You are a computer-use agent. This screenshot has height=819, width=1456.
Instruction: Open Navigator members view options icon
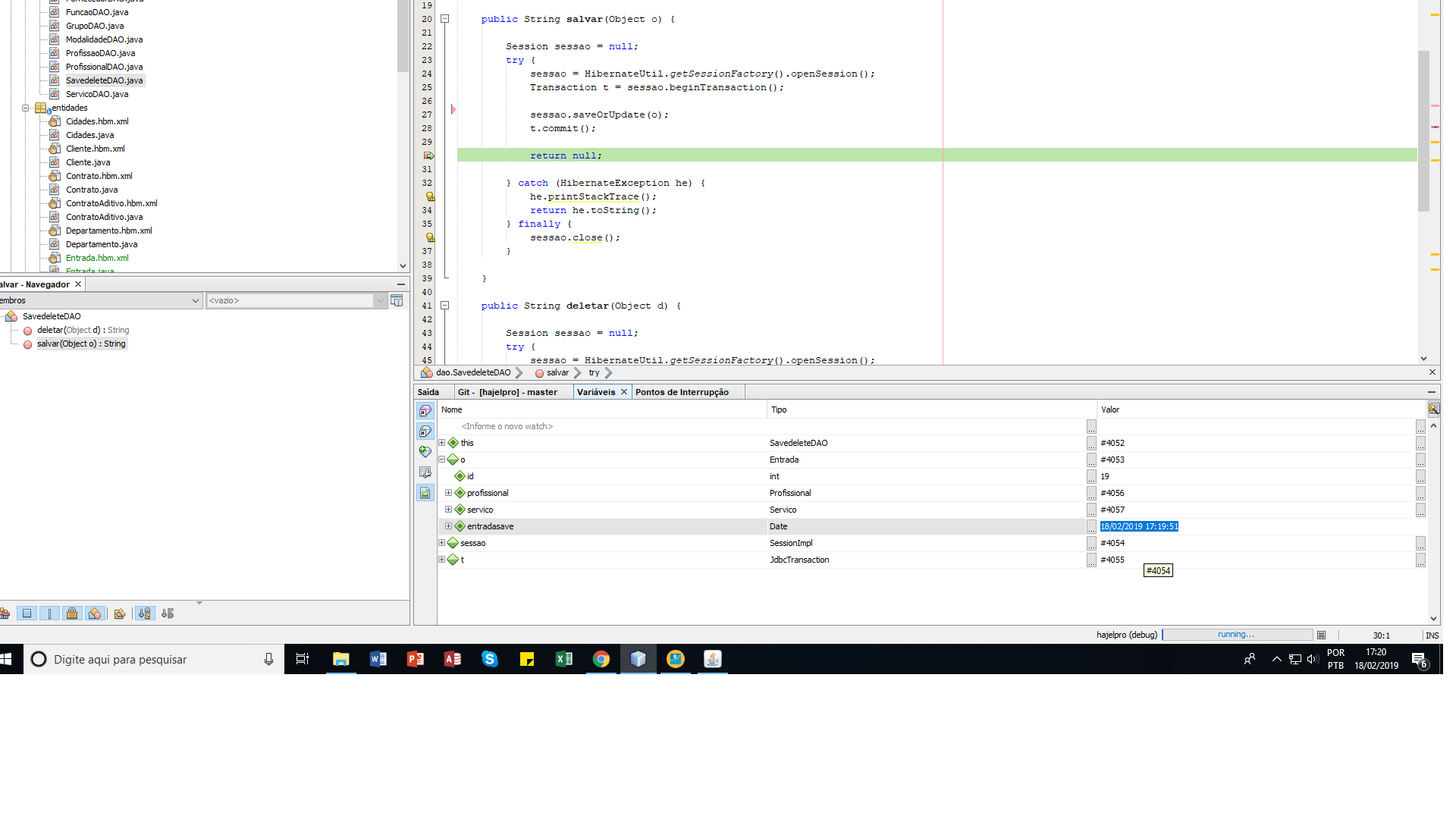(397, 301)
